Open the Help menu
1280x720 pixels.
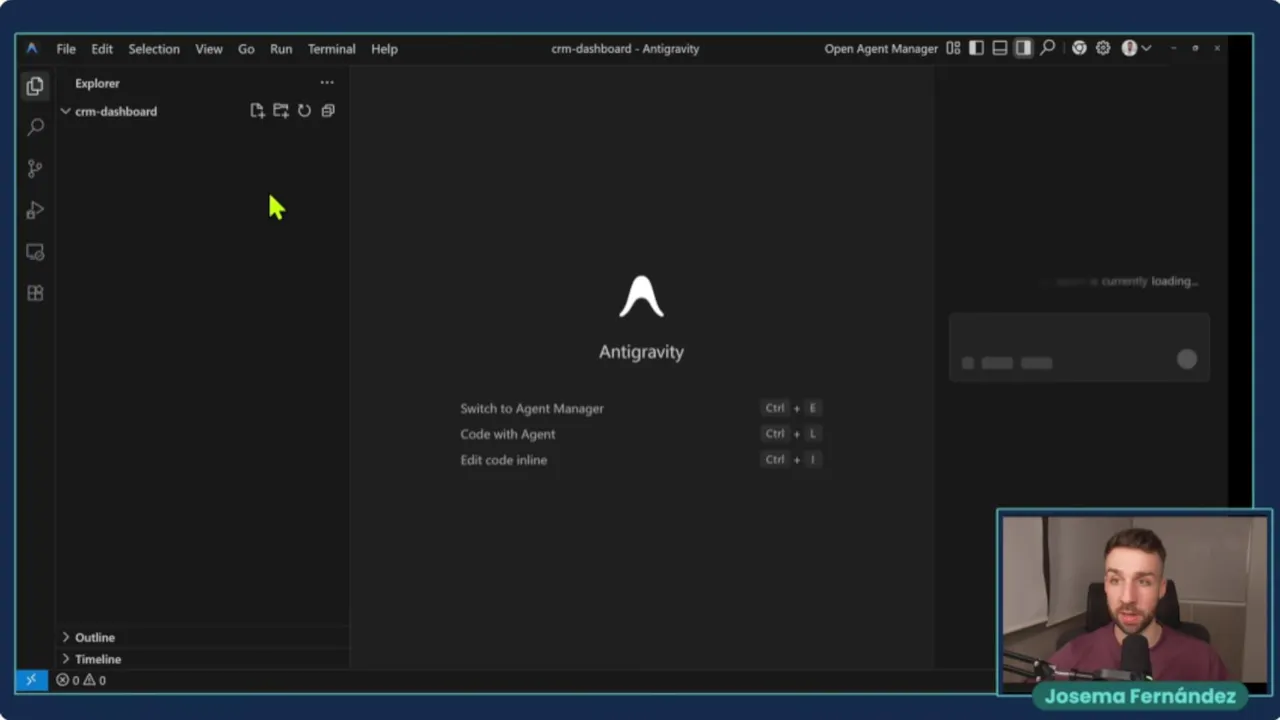pyautogui.click(x=384, y=48)
